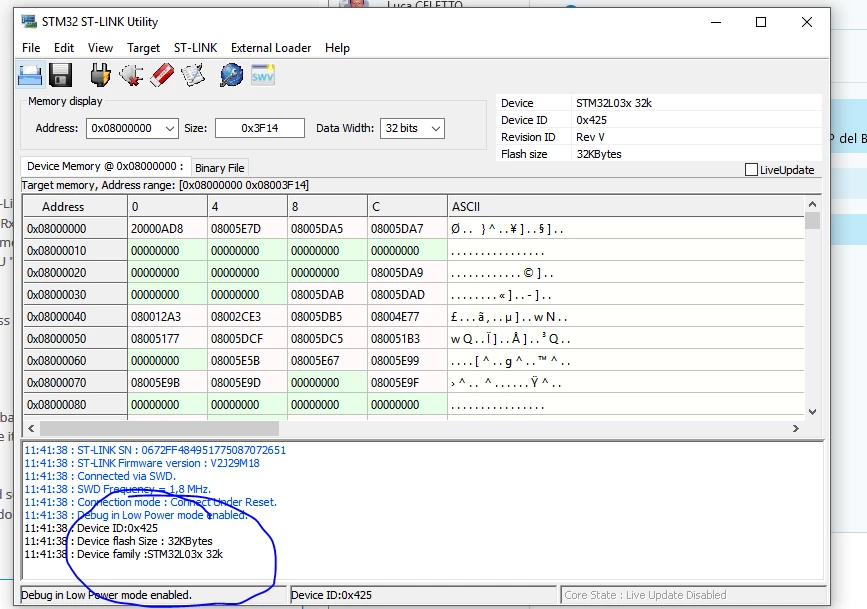Click the column header labeled 0

168,207
